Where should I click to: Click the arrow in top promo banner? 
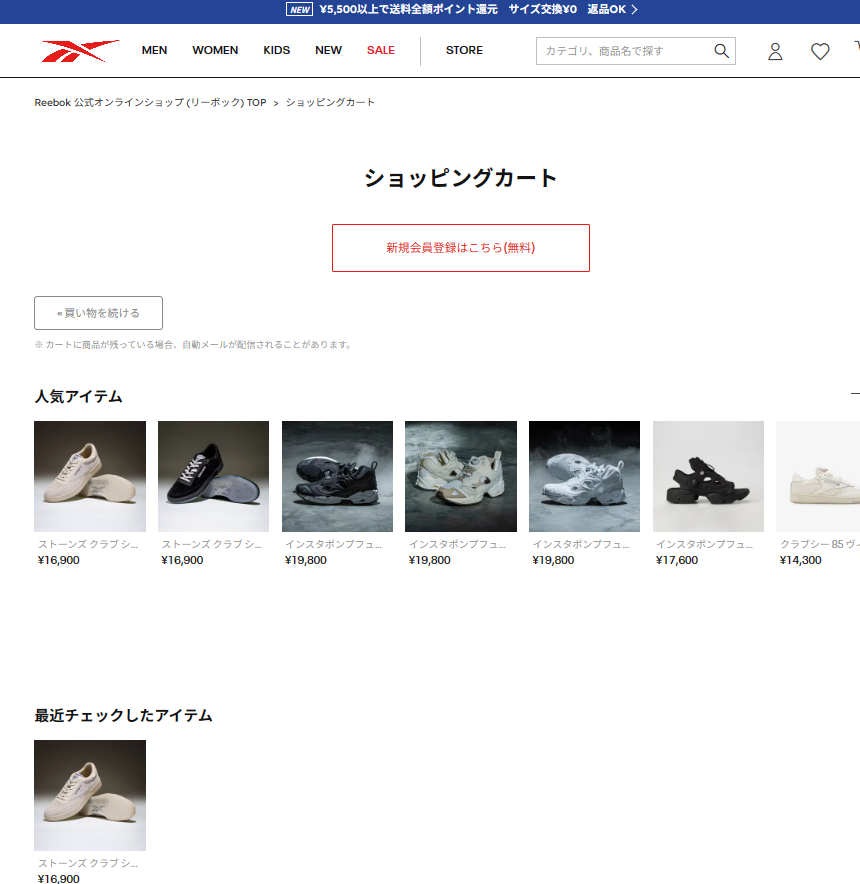pos(634,10)
